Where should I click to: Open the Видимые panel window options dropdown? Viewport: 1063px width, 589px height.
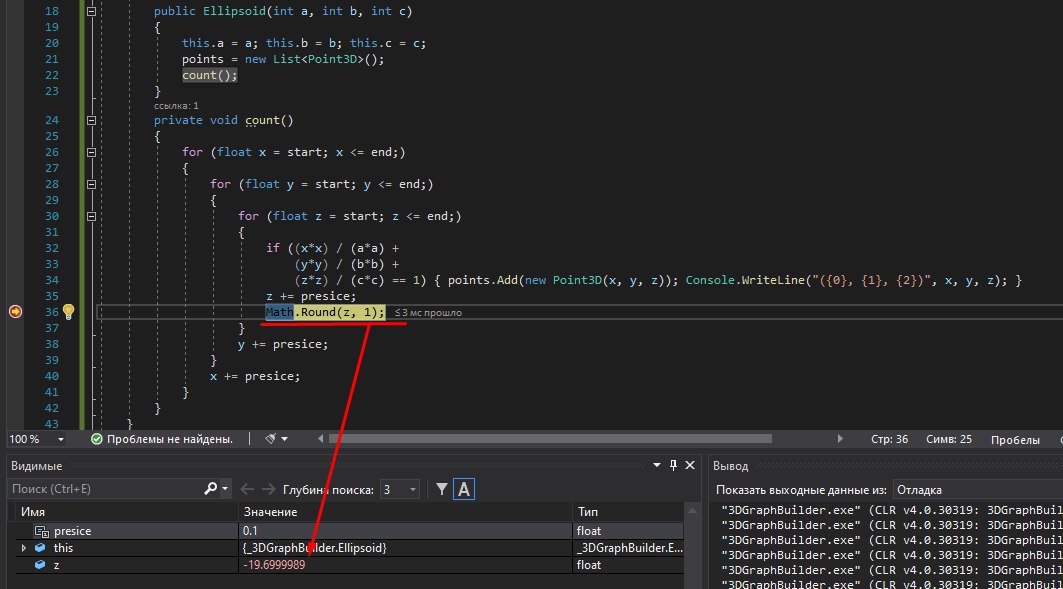click(656, 465)
